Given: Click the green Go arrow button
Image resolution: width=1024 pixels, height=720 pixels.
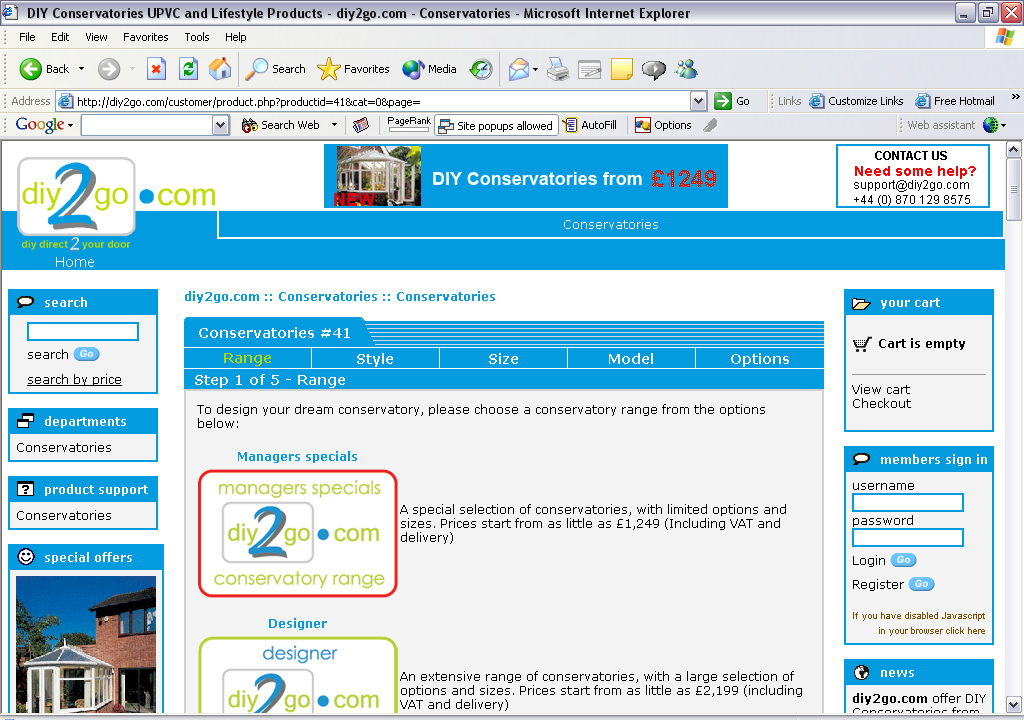Looking at the screenshot, I should pos(722,101).
